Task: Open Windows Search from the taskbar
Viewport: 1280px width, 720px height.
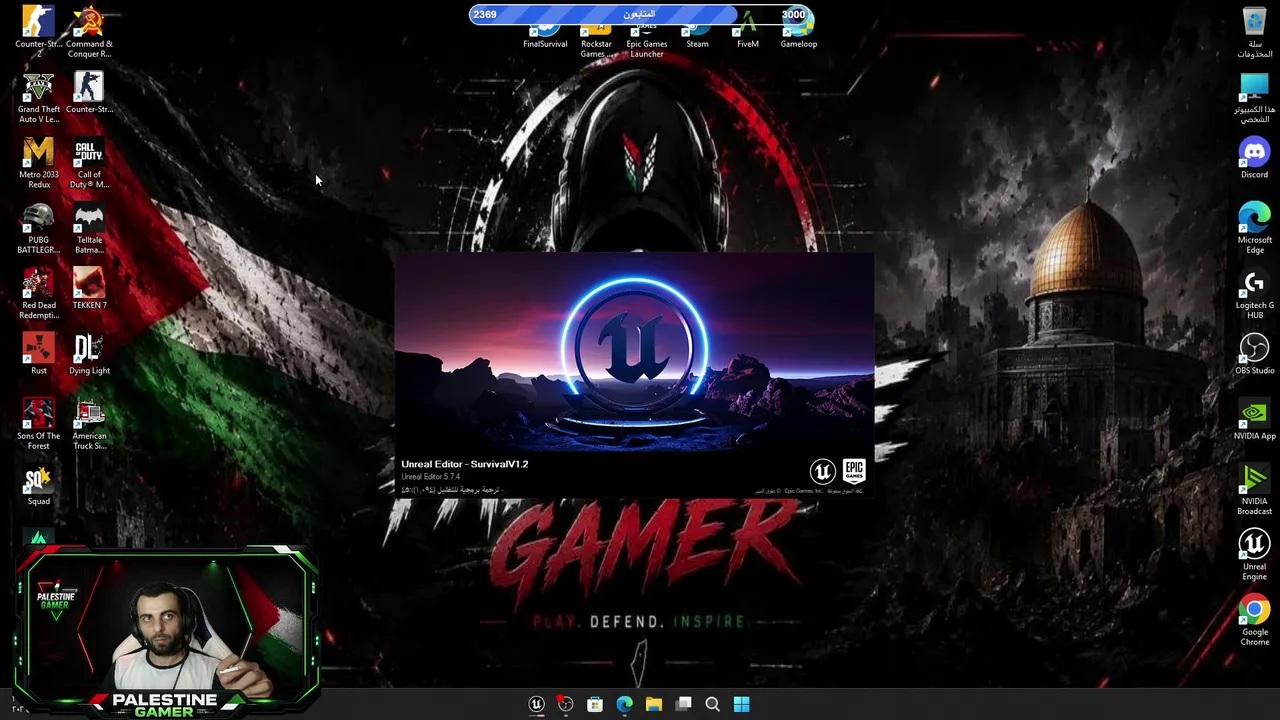Action: (x=712, y=704)
